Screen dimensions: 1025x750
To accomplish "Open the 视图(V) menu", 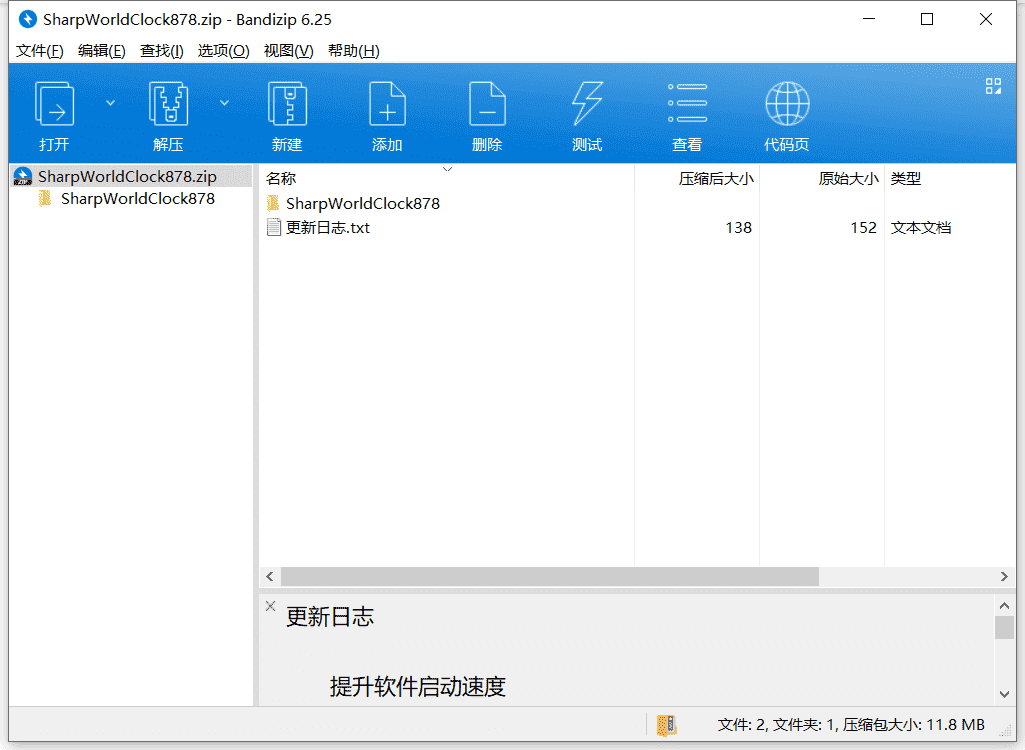I will click(x=288, y=51).
